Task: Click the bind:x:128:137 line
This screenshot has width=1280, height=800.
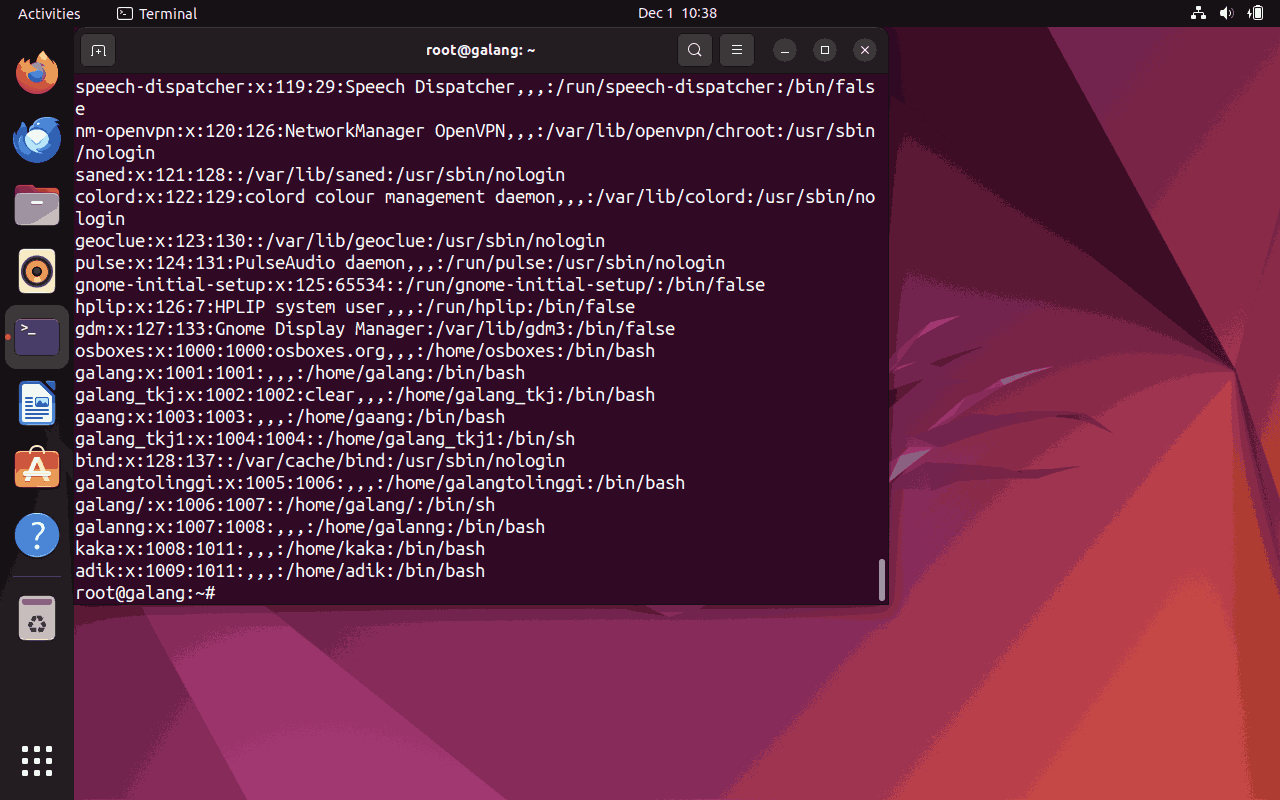Action: [x=320, y=461]
